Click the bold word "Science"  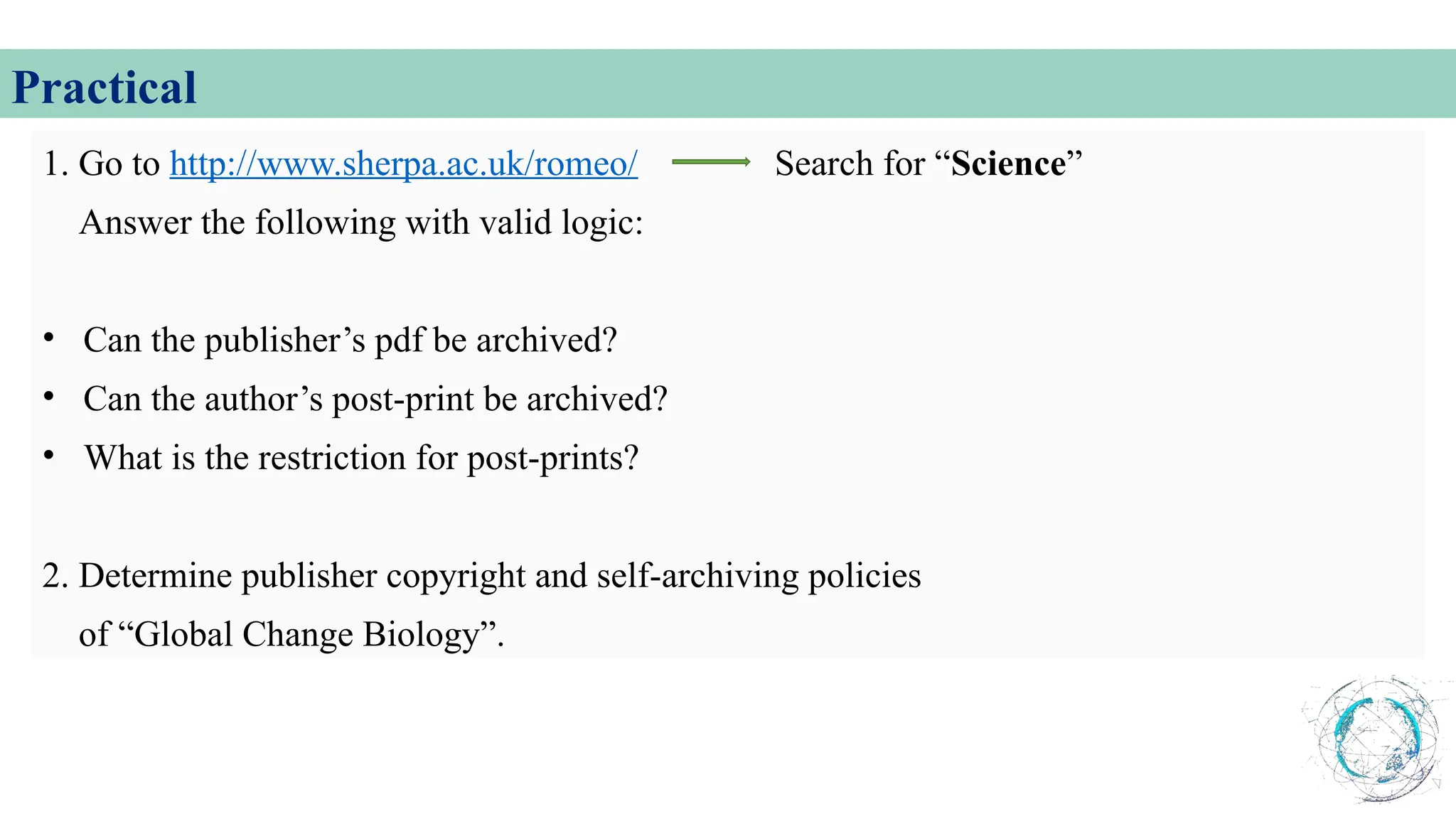point(1008,164)
